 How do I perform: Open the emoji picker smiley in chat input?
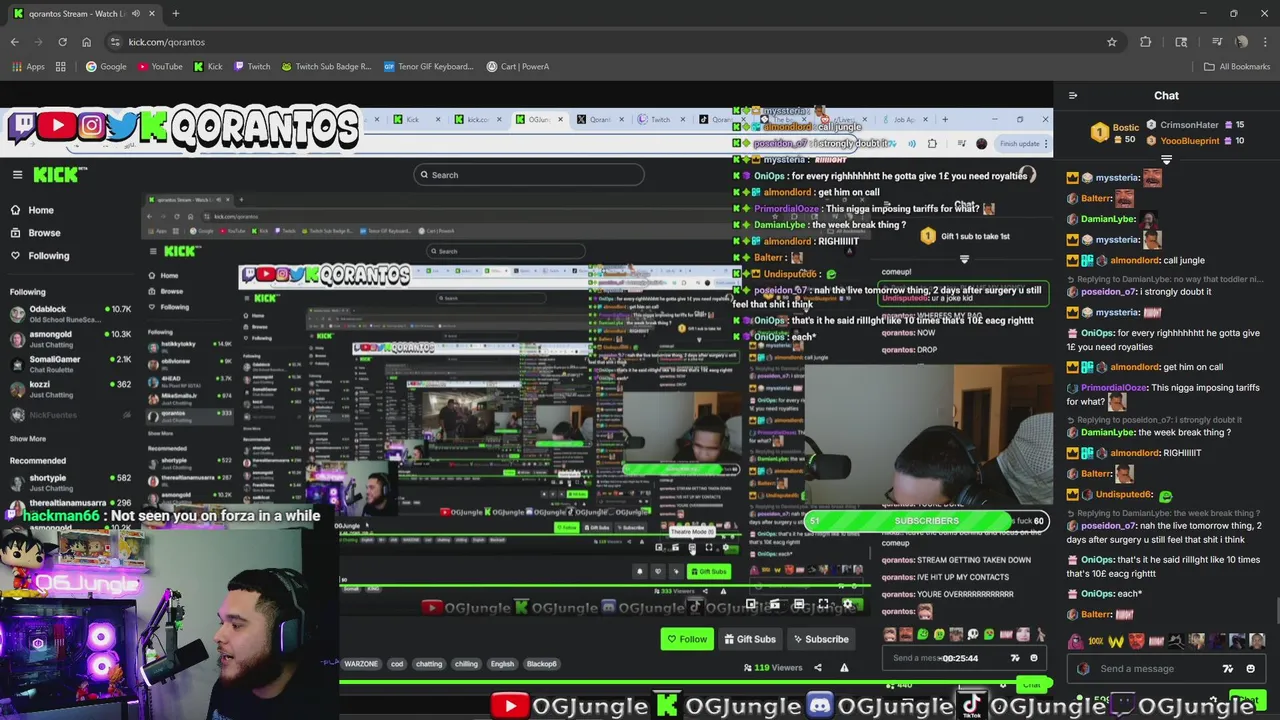1250,669
